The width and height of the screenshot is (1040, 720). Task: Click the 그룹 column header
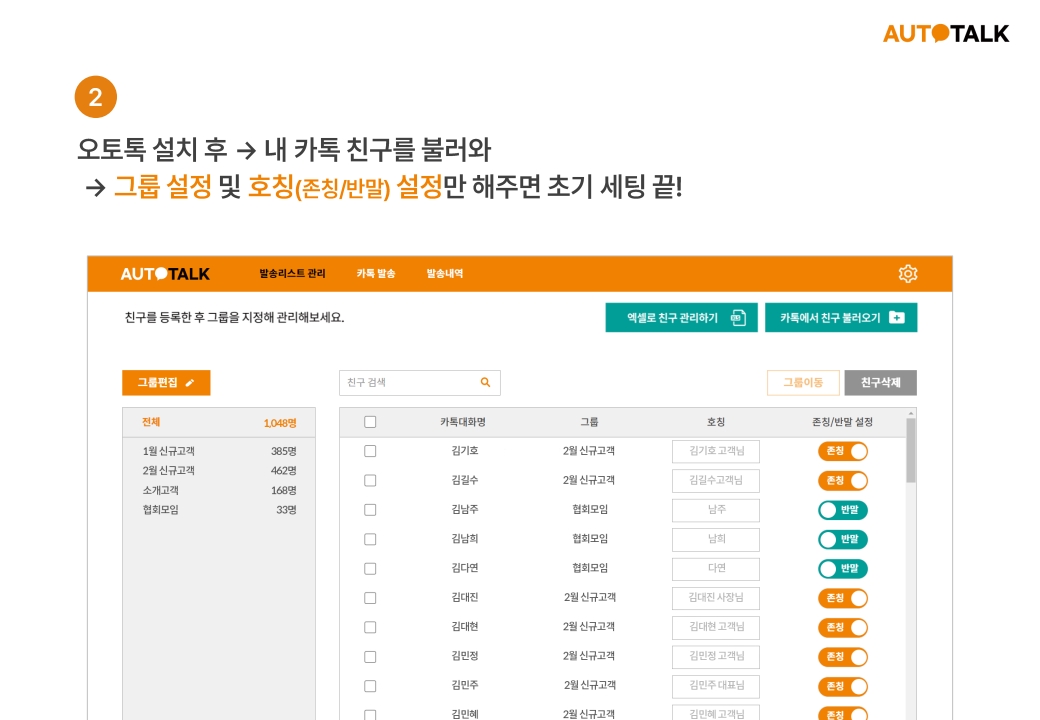coord(590,422)
